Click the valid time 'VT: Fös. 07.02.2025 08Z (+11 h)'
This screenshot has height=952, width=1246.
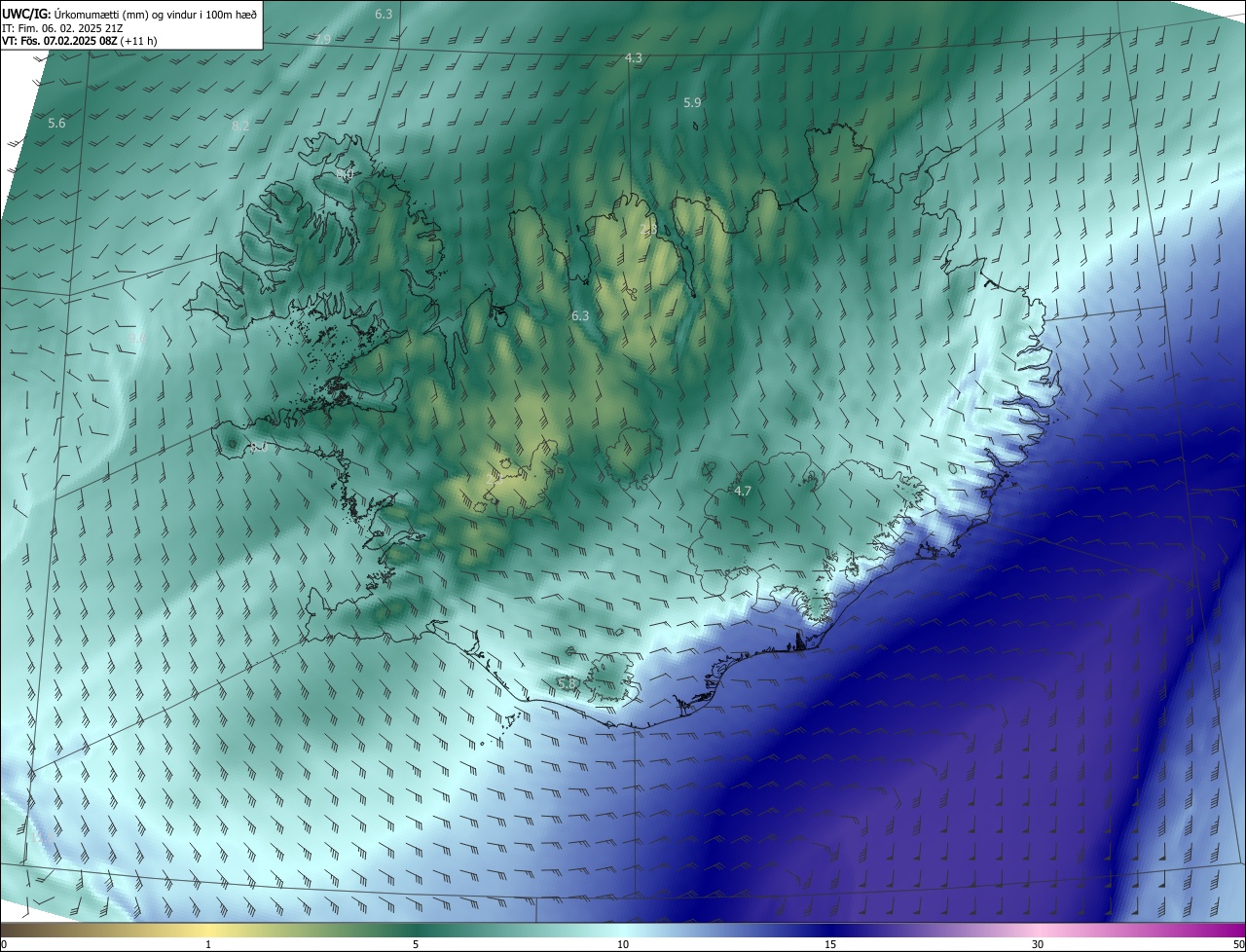click(81, 41)
